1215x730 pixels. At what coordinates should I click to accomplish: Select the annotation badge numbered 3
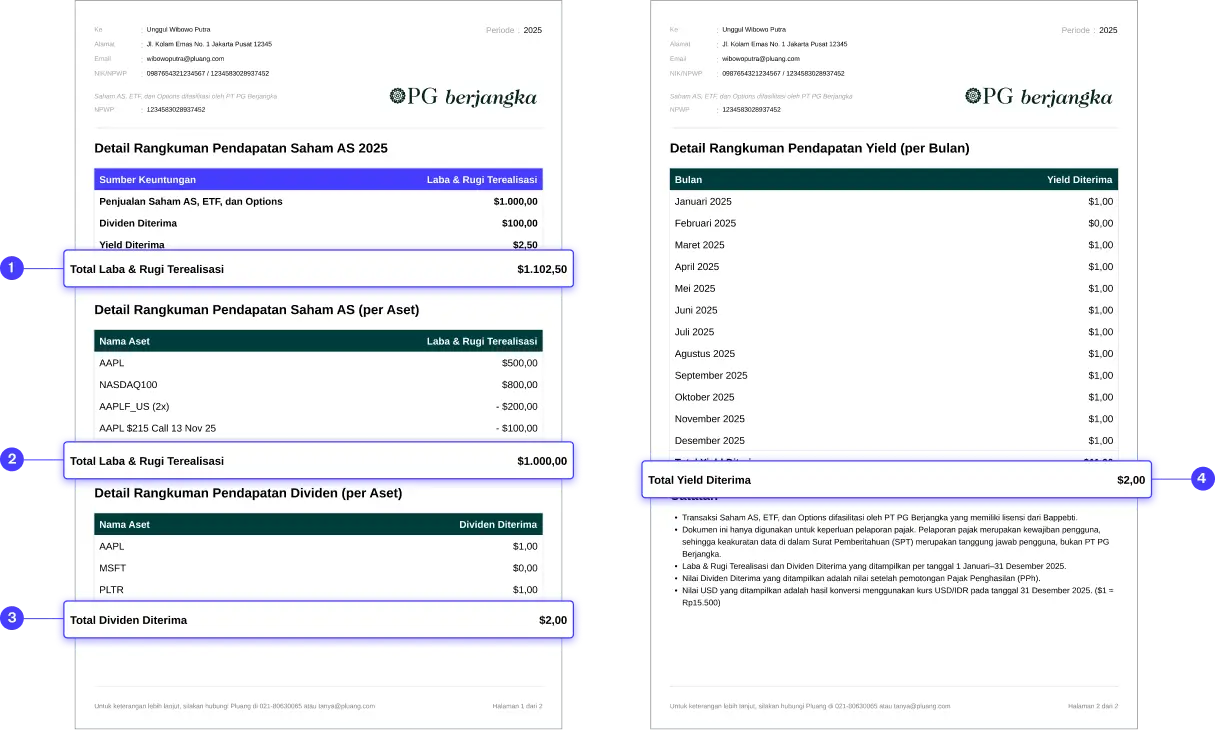pos(11,618)
